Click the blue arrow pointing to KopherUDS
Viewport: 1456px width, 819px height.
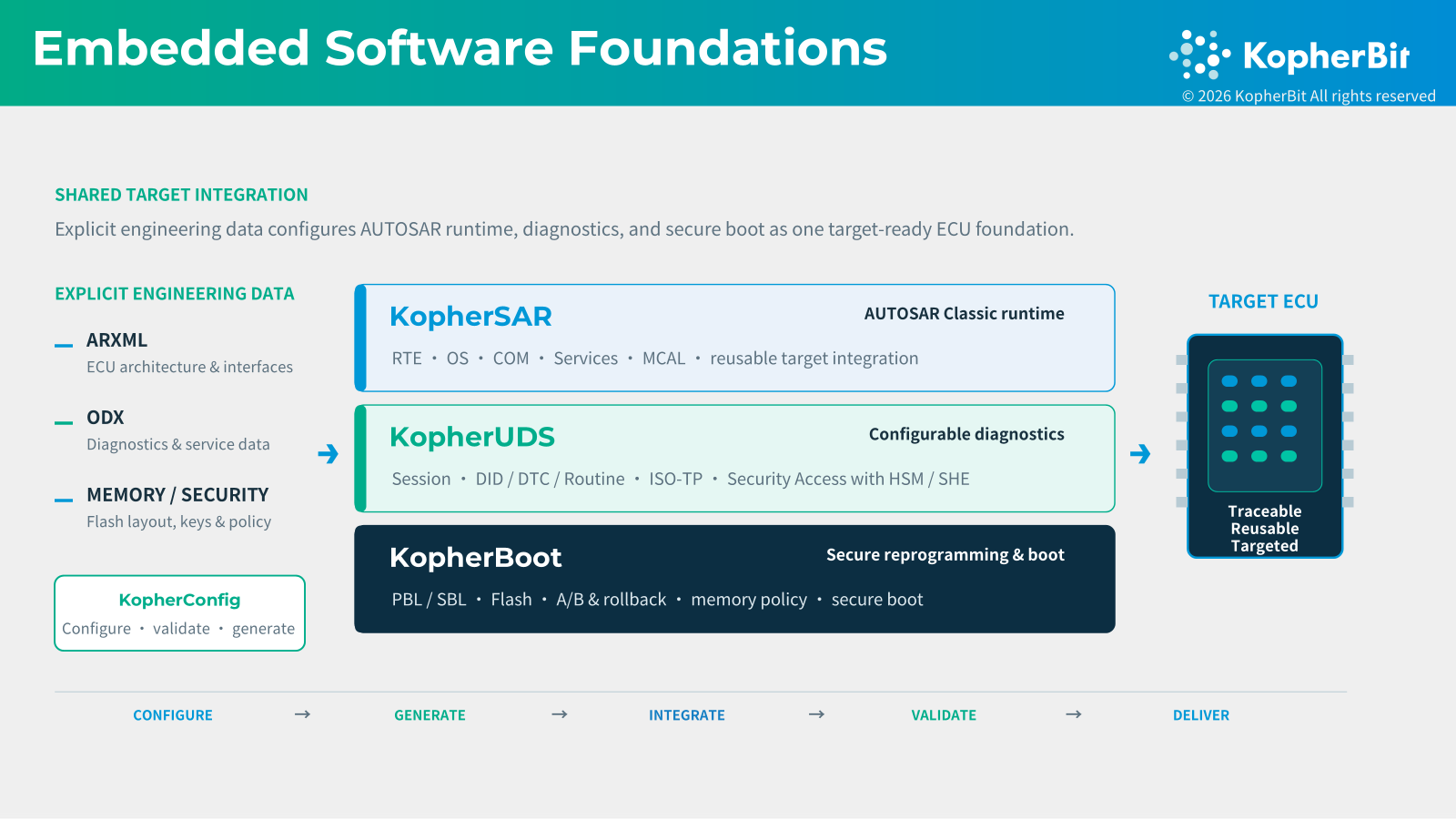coord(329,453)
